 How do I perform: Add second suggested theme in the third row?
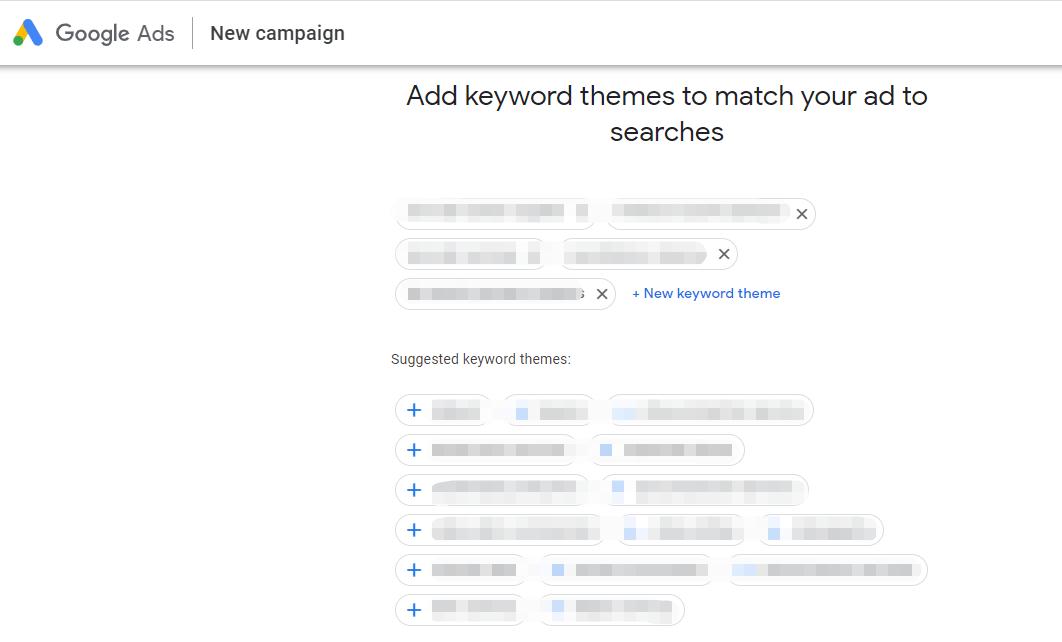pos(618,491)
